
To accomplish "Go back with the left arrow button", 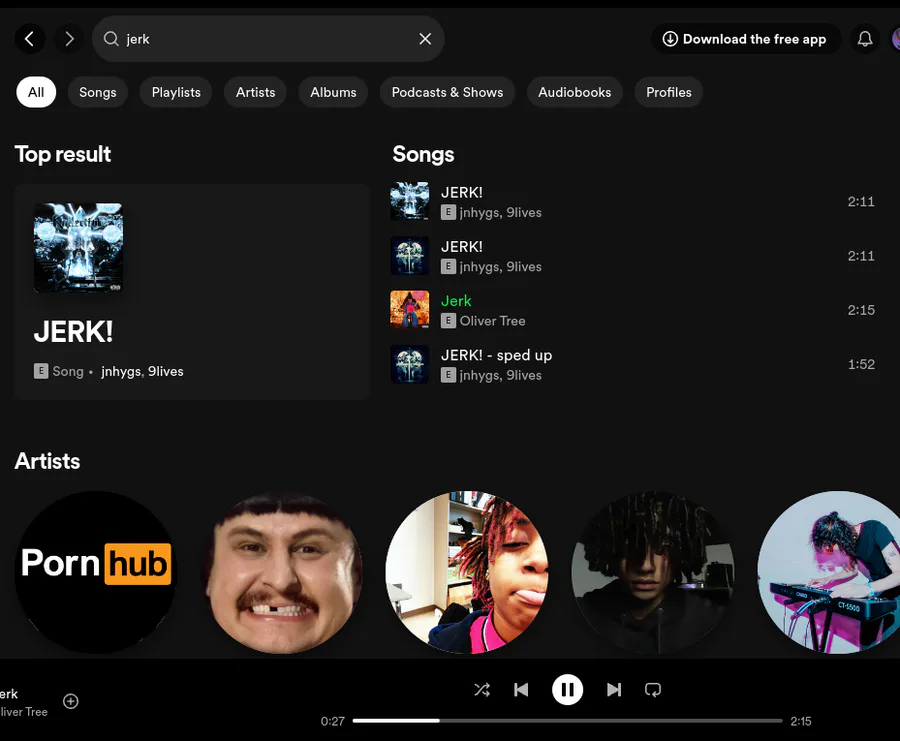I will tap(30, 39).
